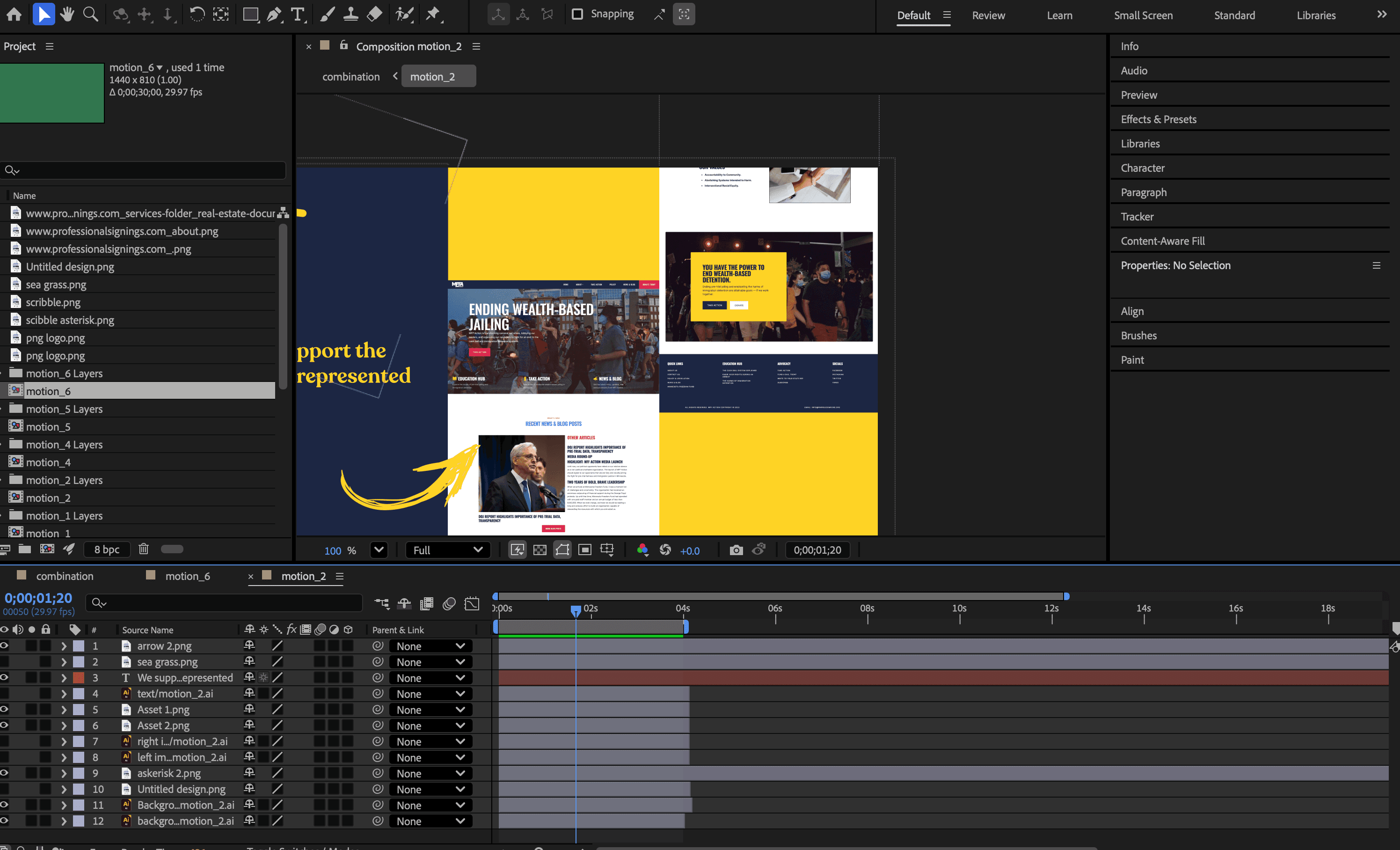Open the Full resolution dropdown

(448, 550)
